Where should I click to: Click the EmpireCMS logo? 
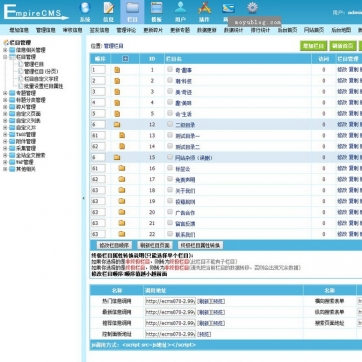(x=35, y=12)
